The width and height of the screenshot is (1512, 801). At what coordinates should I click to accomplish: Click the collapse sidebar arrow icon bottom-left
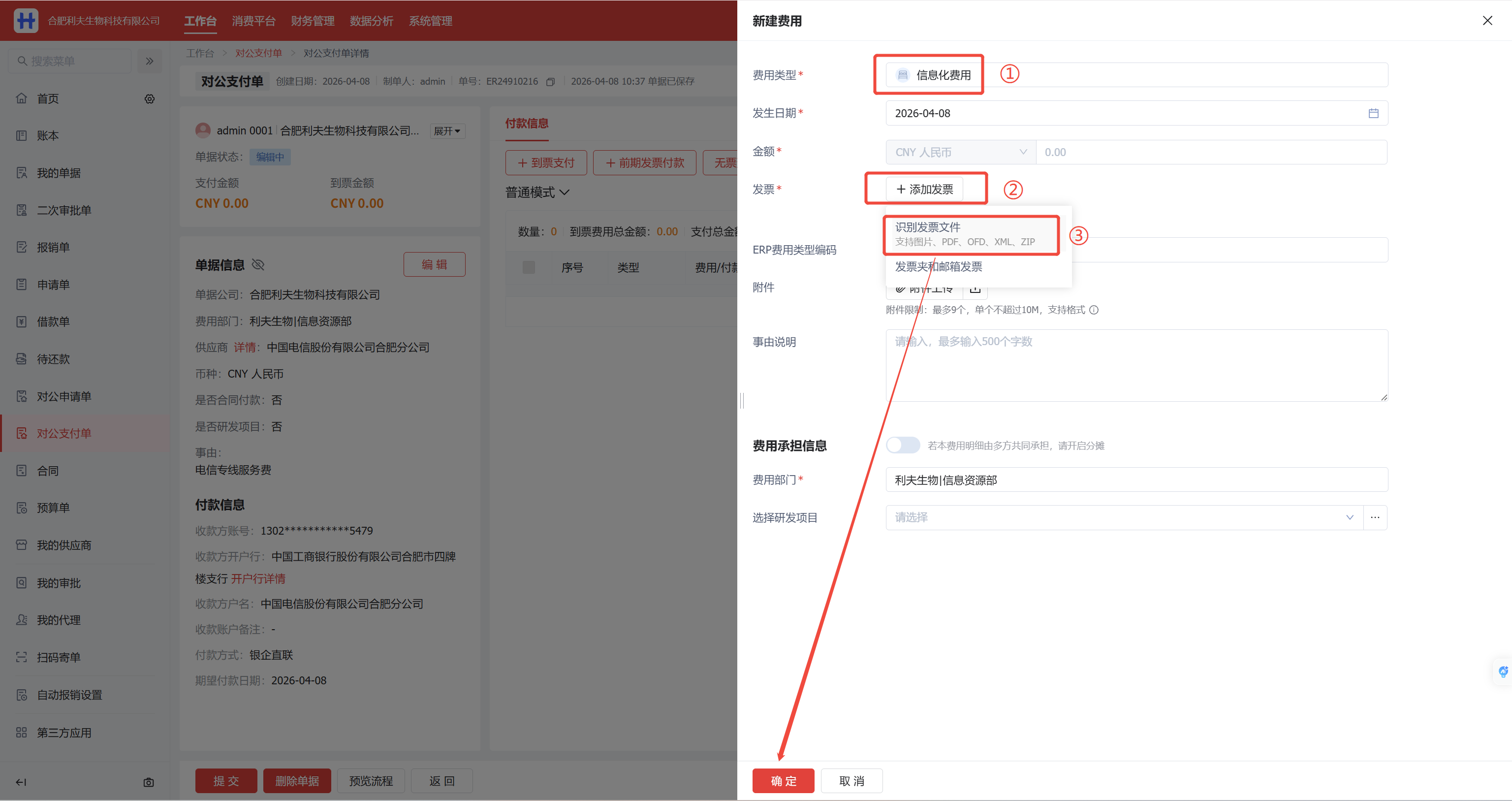click(x=21, y=782)
